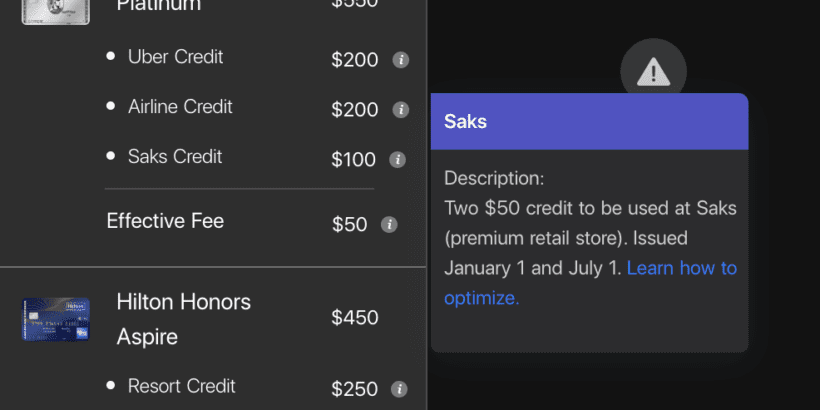820x410 pixels.
Task: Click the Airline Credit label
Action: [180, 107]
